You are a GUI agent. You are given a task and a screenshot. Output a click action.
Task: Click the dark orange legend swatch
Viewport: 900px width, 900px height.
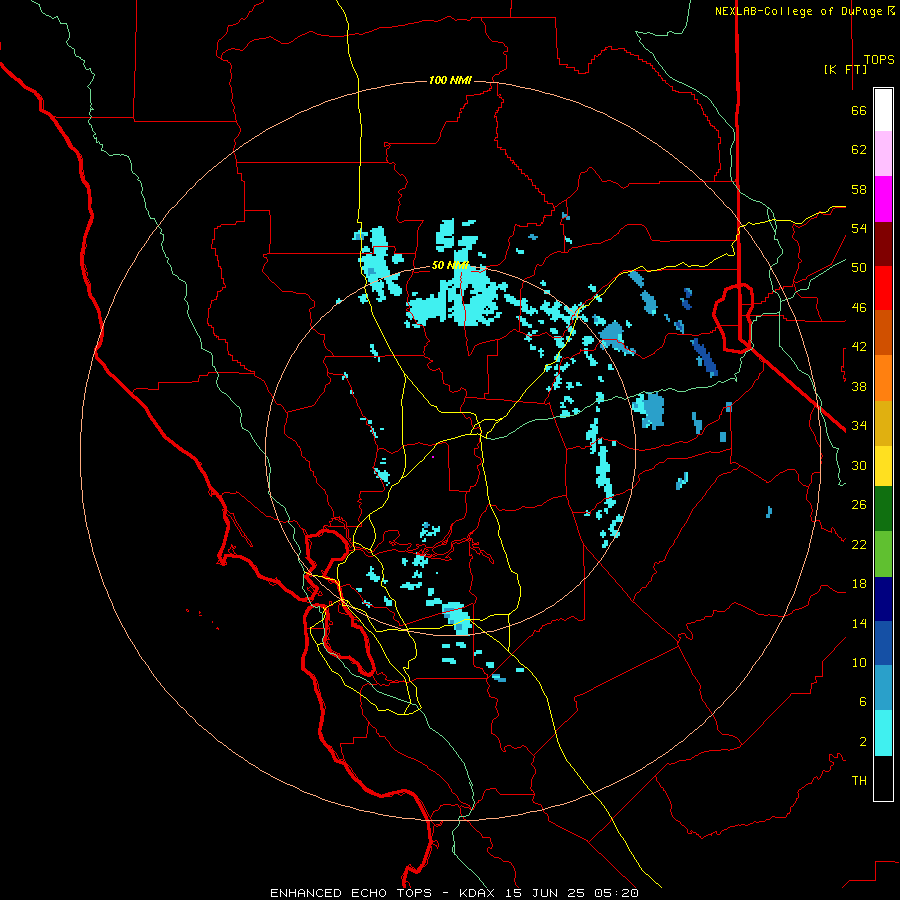pyautogui.click(x=883, y=333)
